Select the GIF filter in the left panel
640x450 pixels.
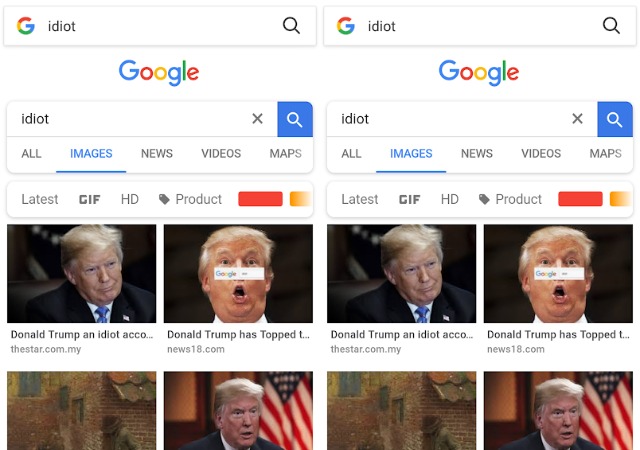coord(90,199)
